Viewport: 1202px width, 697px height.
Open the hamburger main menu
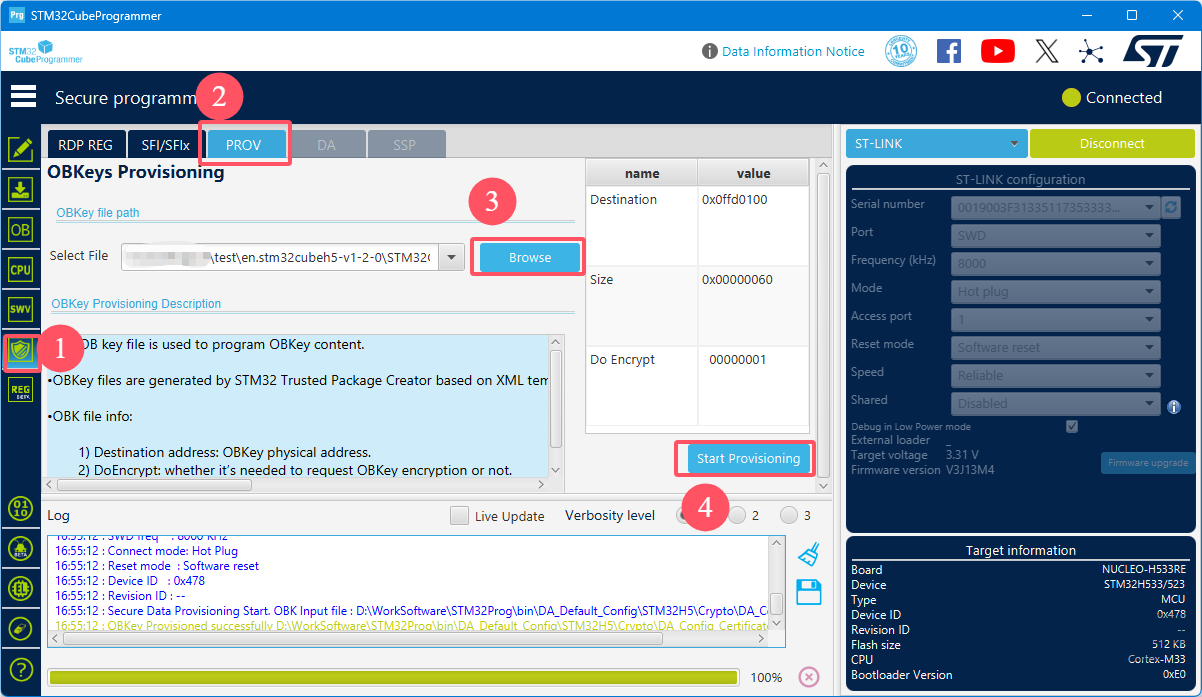tap(23, 97)
